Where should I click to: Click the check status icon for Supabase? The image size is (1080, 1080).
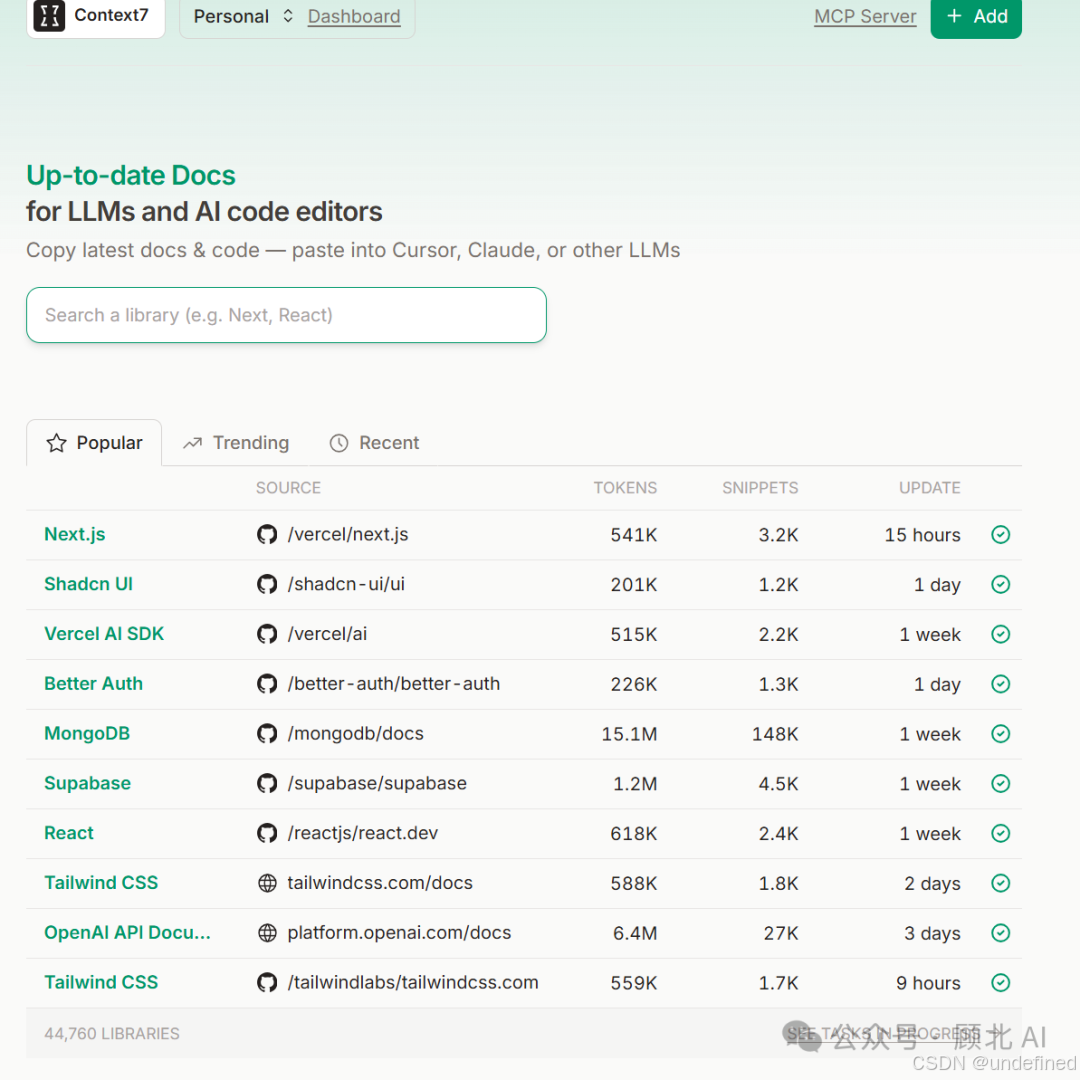(1000, 783)
